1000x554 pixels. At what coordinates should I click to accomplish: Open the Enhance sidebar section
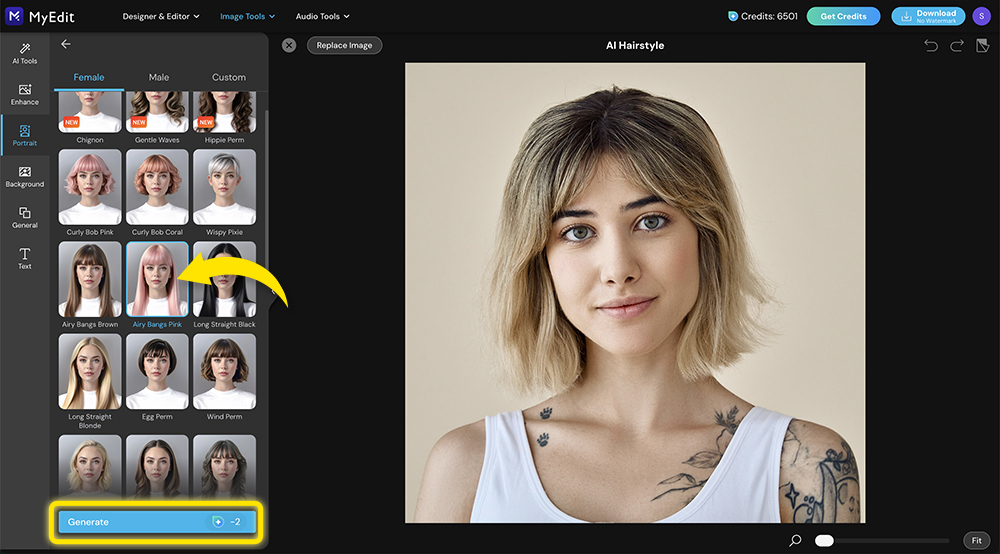point(24,94)
